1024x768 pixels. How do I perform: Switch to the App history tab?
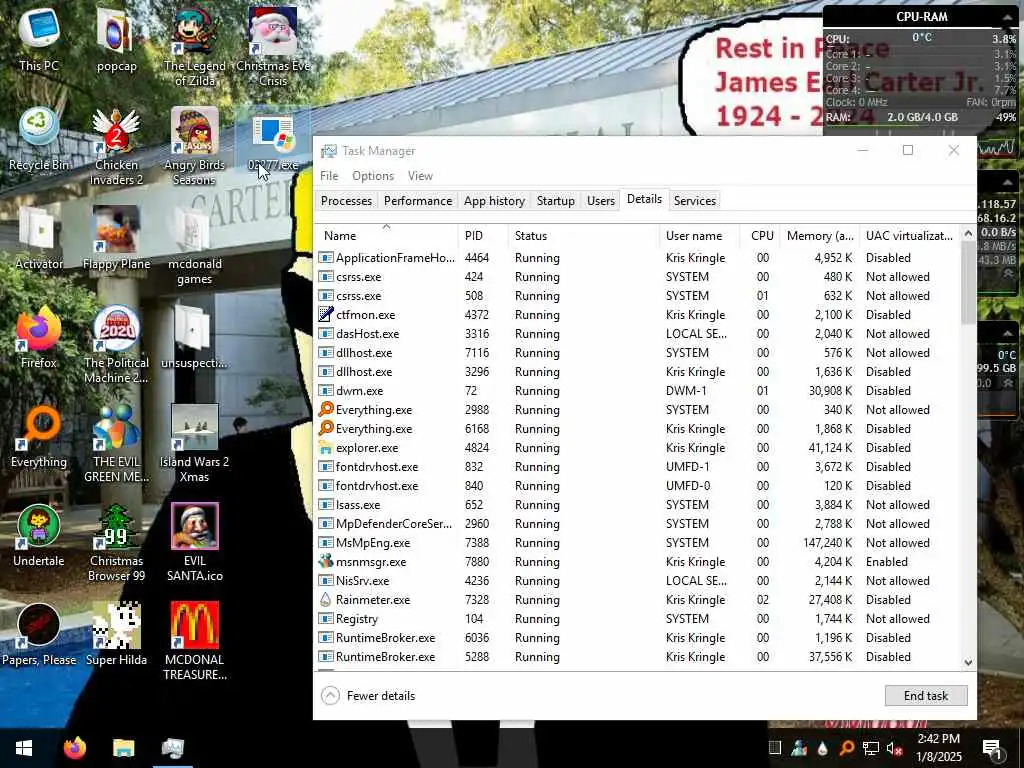point(494,200)
